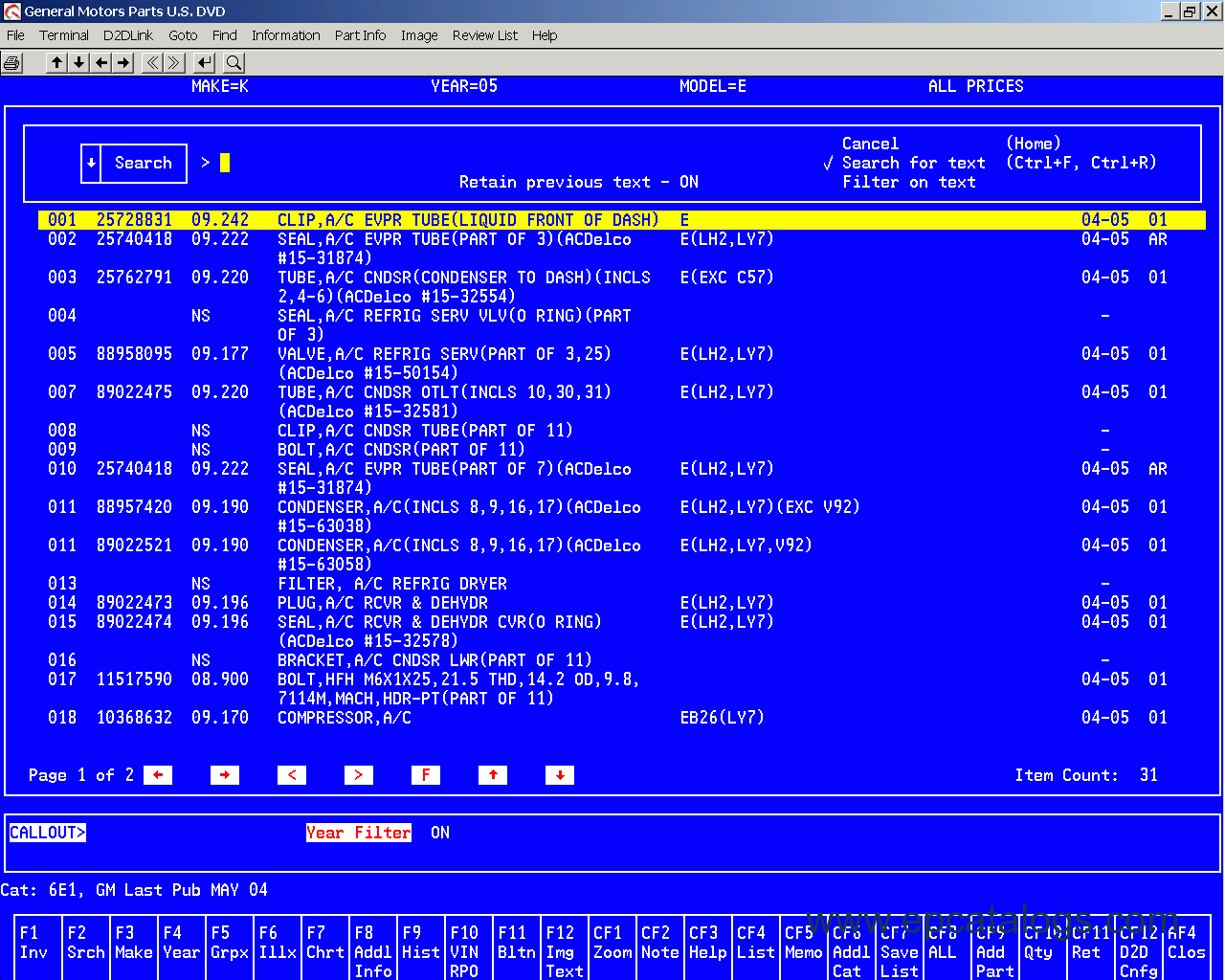Select the 'Filter on text' option
The image size is (1225, 980).
tap(908, 182)
